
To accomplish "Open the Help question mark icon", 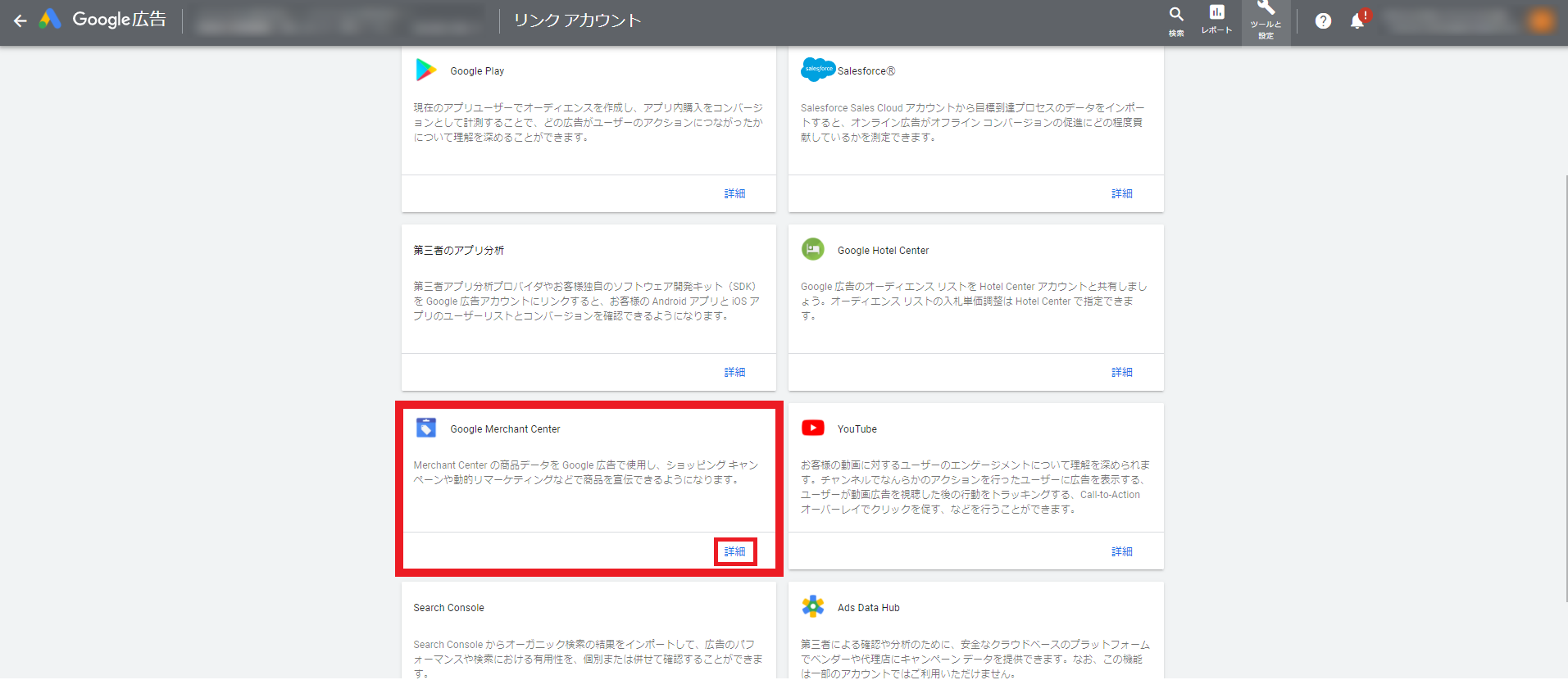I will (1323, 21).
